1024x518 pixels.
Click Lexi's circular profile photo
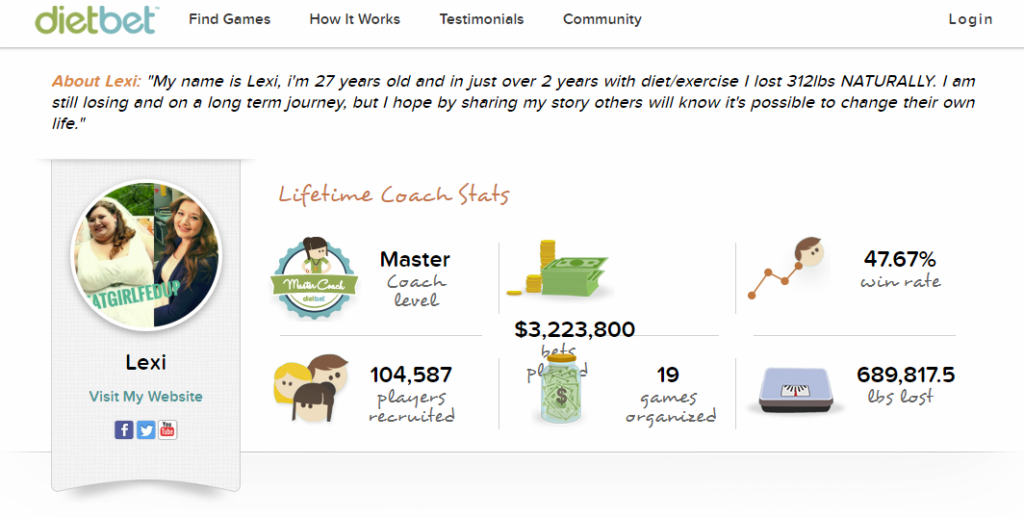146,255
